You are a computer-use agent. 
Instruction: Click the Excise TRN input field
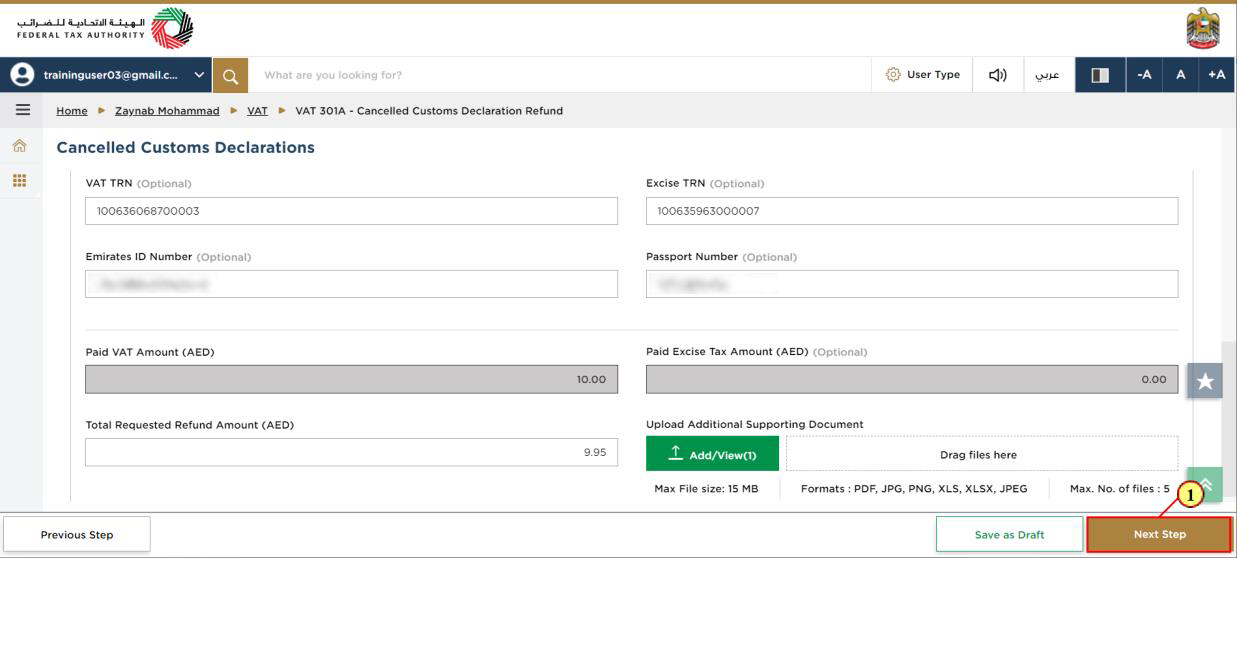click(x=912, y=211)
